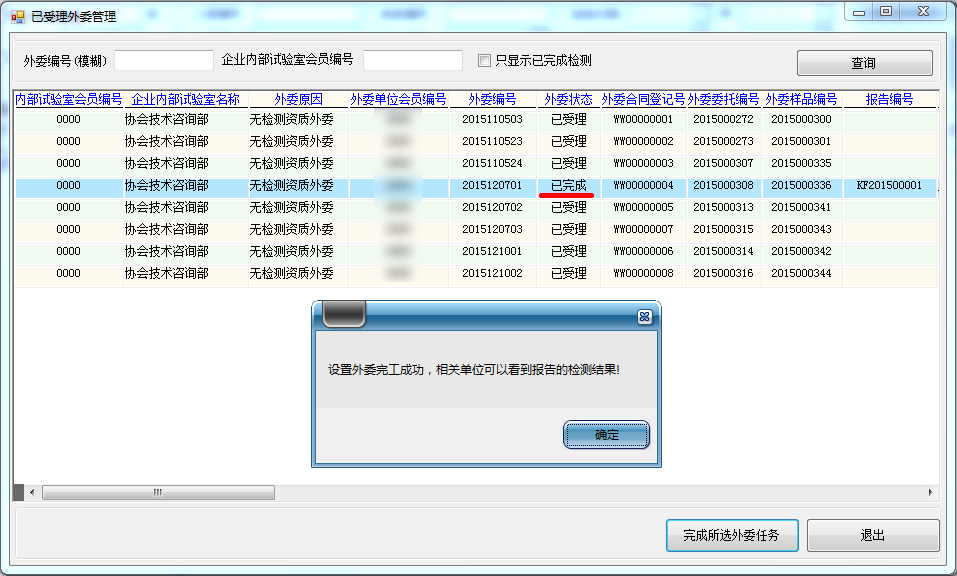This screenshot has width=957, height=576.
Task: Sort by 外委编号 column header
Action: pyautogui.click(x=492, y=99)
